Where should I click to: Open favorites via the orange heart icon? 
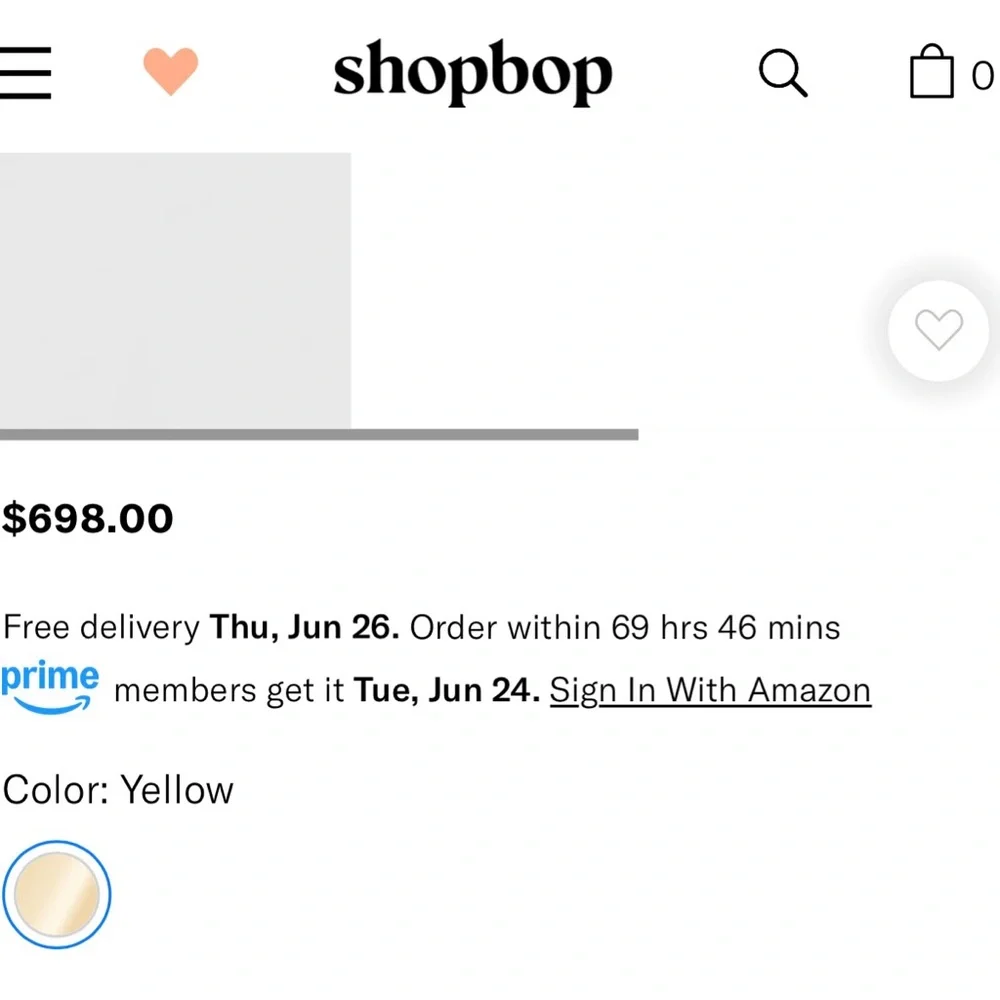(x=171, y=72)
